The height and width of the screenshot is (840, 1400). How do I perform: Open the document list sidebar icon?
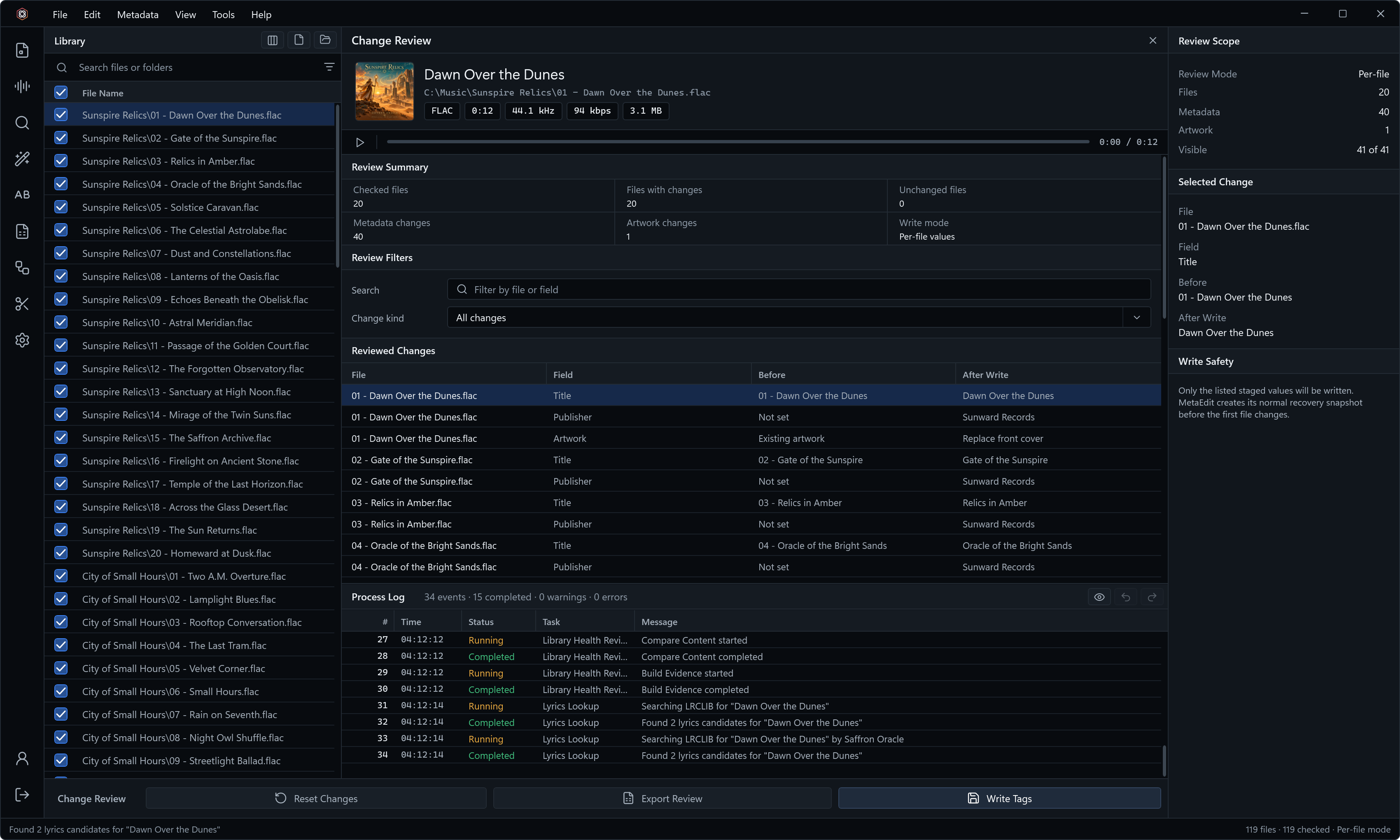tap(22, 231)
